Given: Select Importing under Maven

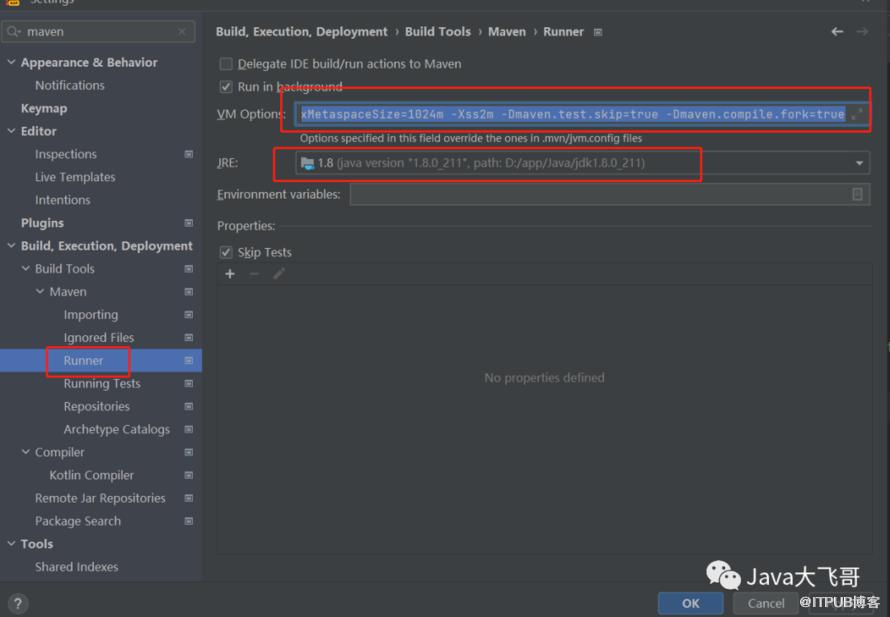Looking at the screenshot, I should coord(91,315).
